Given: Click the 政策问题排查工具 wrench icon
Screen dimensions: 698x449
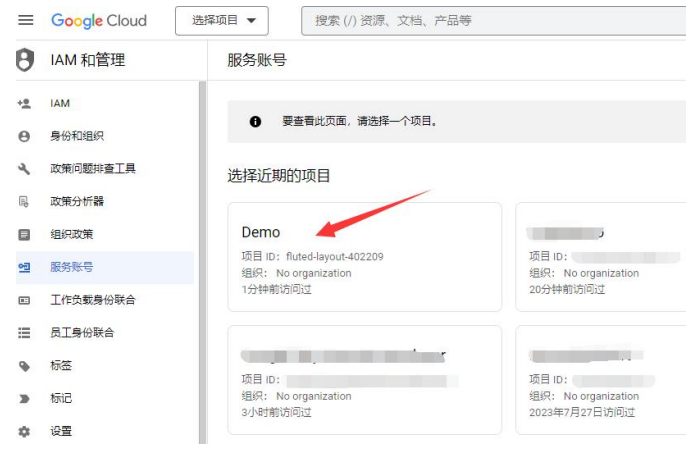Looking at the screenshot, I should [25, 169].
